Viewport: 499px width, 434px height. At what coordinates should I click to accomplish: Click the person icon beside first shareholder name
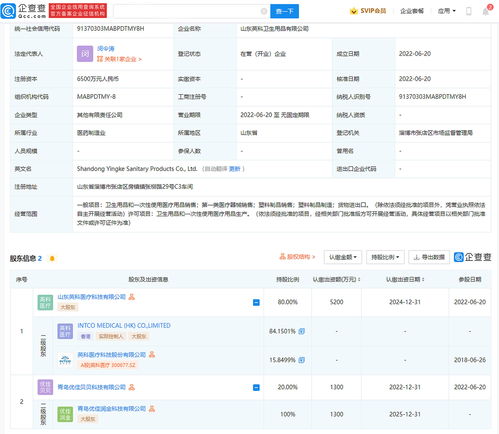pos(132,297)
